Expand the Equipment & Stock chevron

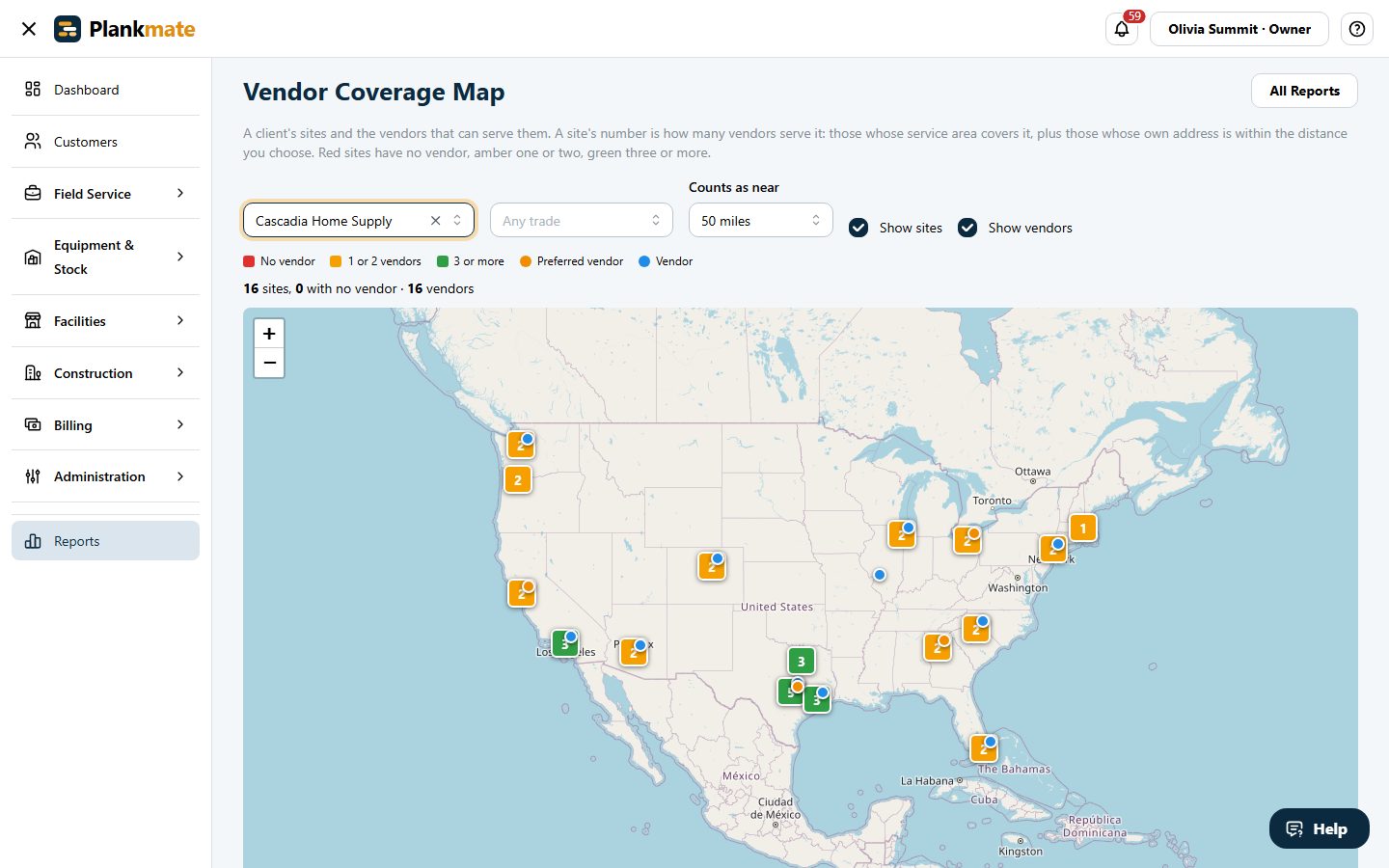click(x=180, y=257)
